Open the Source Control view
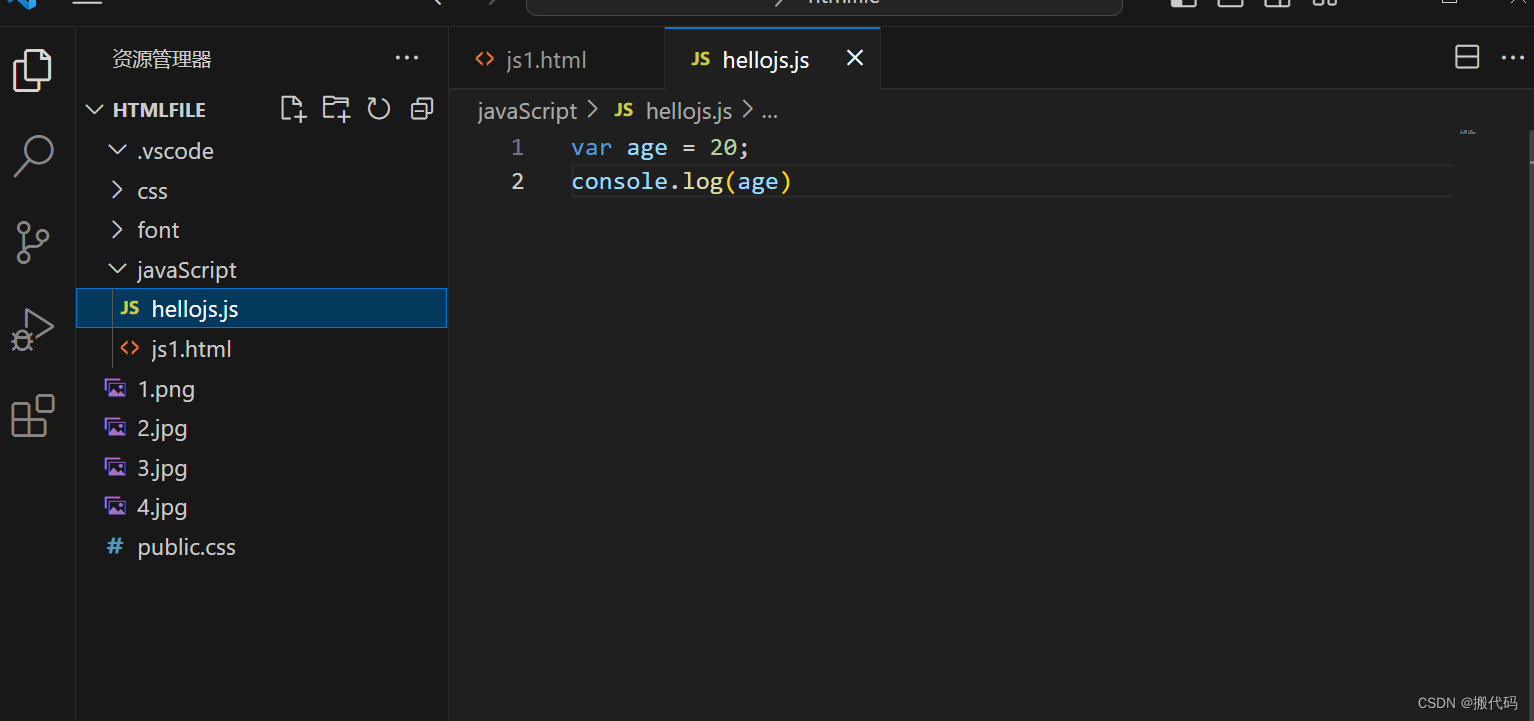This screenshot has width=1534, height=721. click(33, 242)
